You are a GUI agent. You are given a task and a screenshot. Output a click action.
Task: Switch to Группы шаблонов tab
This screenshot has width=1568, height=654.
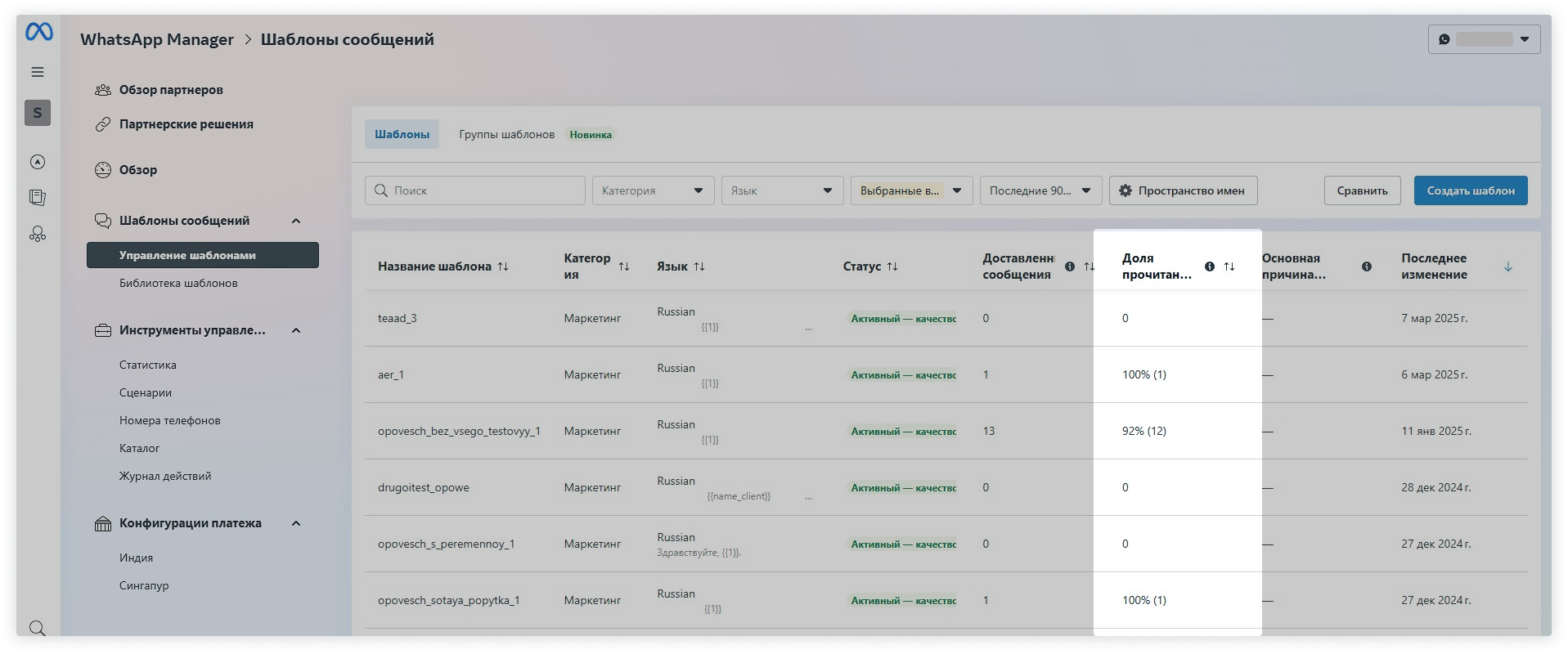506,134
